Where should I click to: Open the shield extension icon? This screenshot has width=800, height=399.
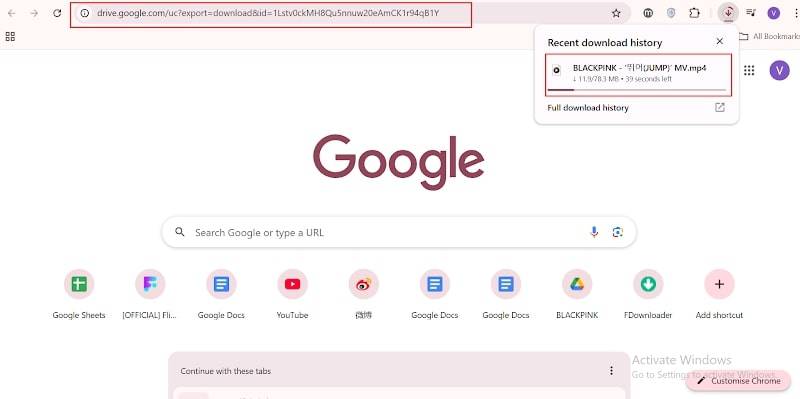click(x=671, y=13)
